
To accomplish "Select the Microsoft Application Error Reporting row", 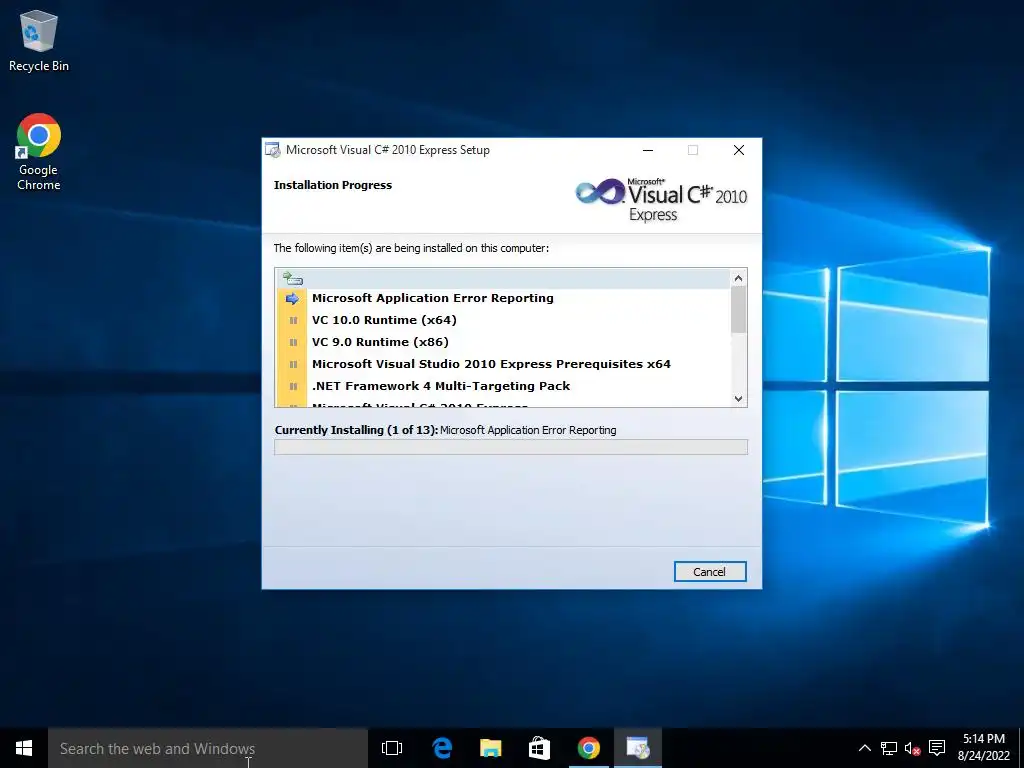I will 502,298.
